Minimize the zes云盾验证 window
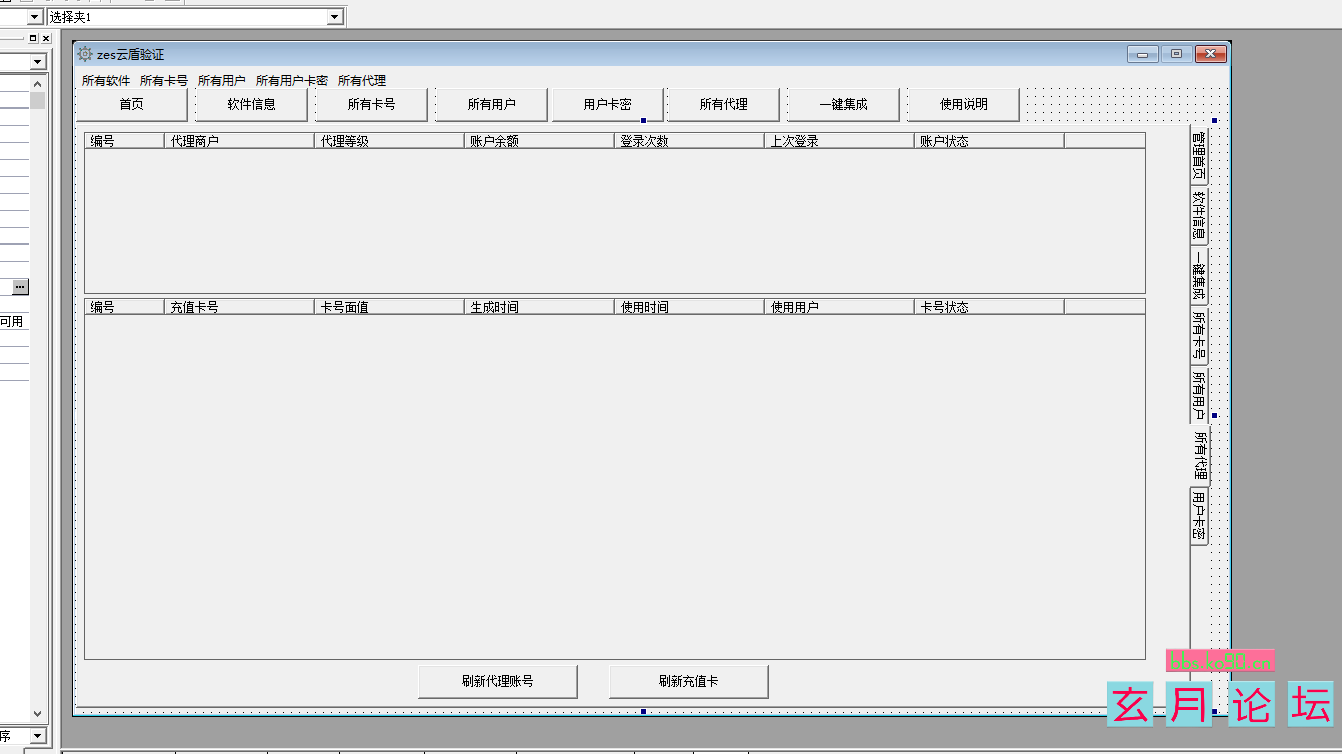1342x754 pixels. pos(1142,54)
